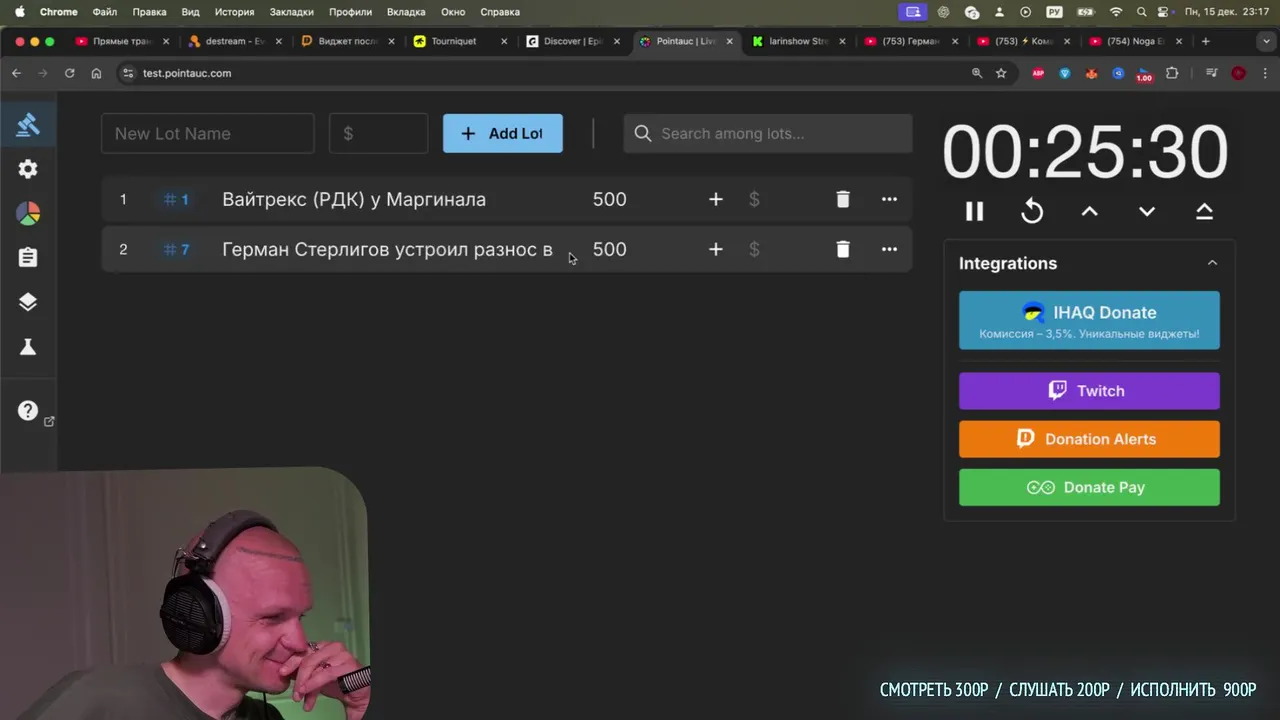Image resolution: width=1280 pixels, height=720 pixels.
Task: Add cost to Вайтрекс lot with plus
Action: [715, 199]
